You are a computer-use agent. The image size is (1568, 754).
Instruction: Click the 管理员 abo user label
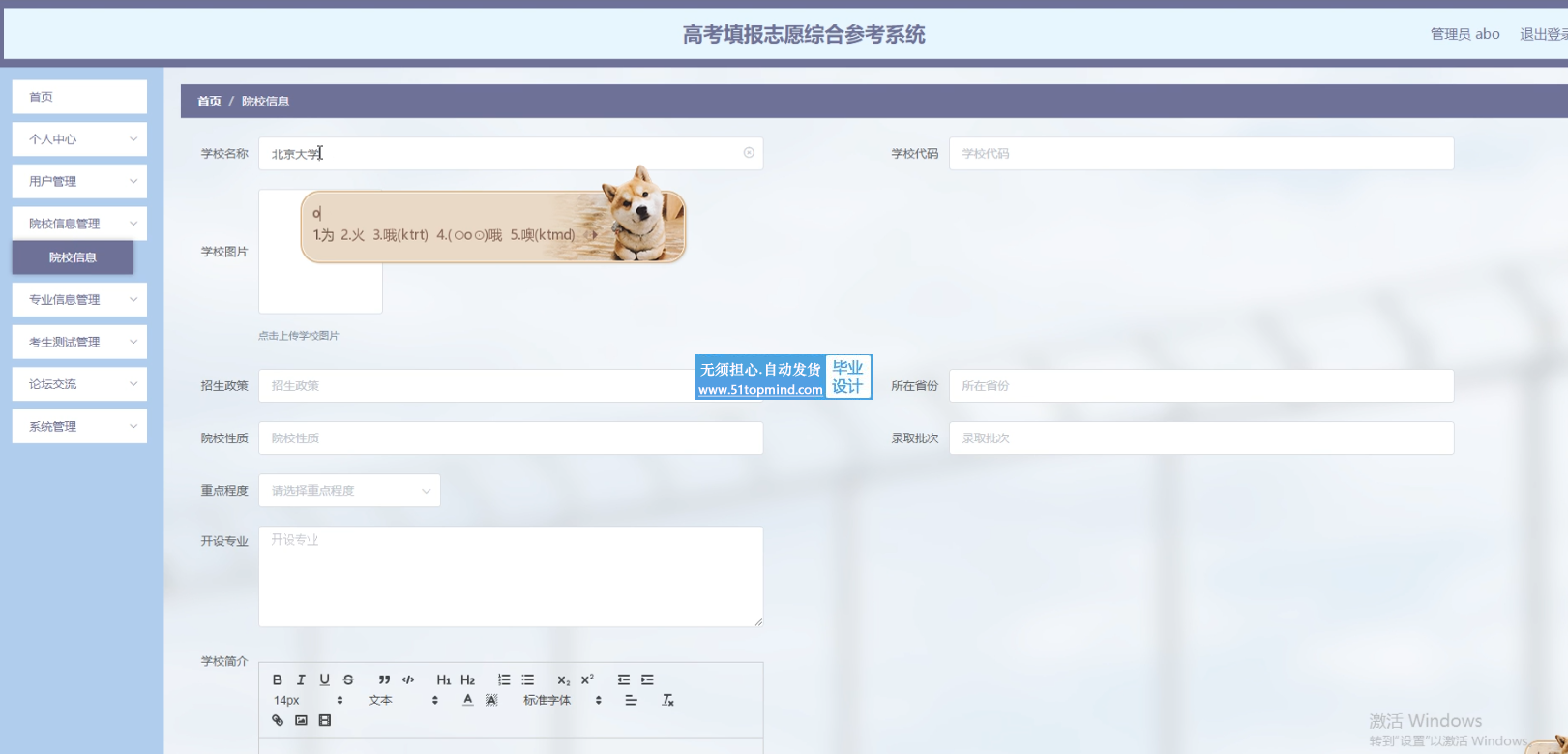(x=1465, y=34)
